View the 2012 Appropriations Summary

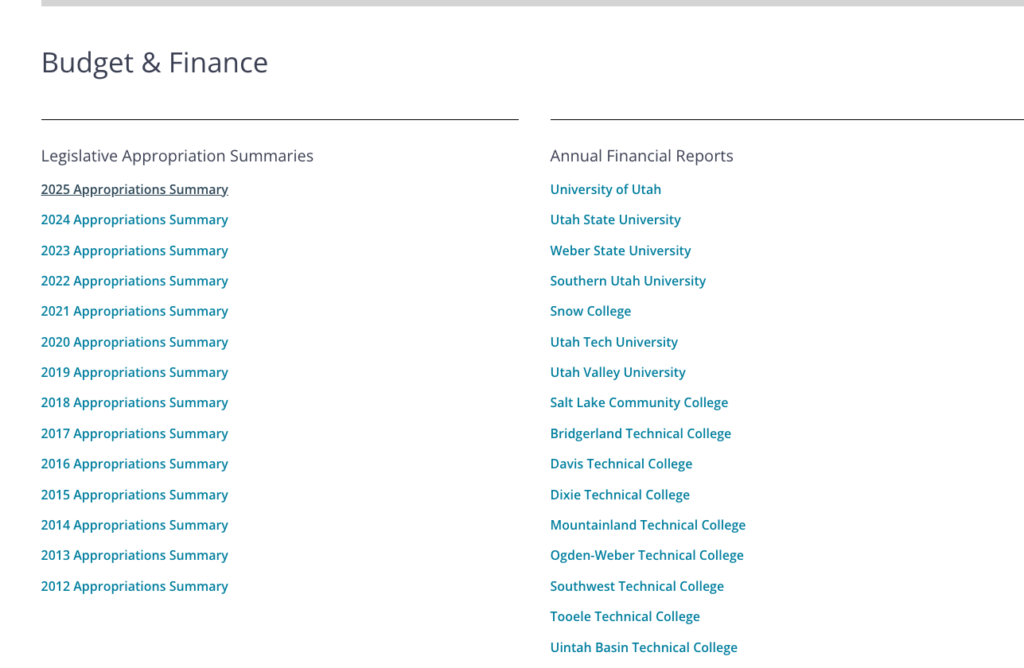[134, 586]
